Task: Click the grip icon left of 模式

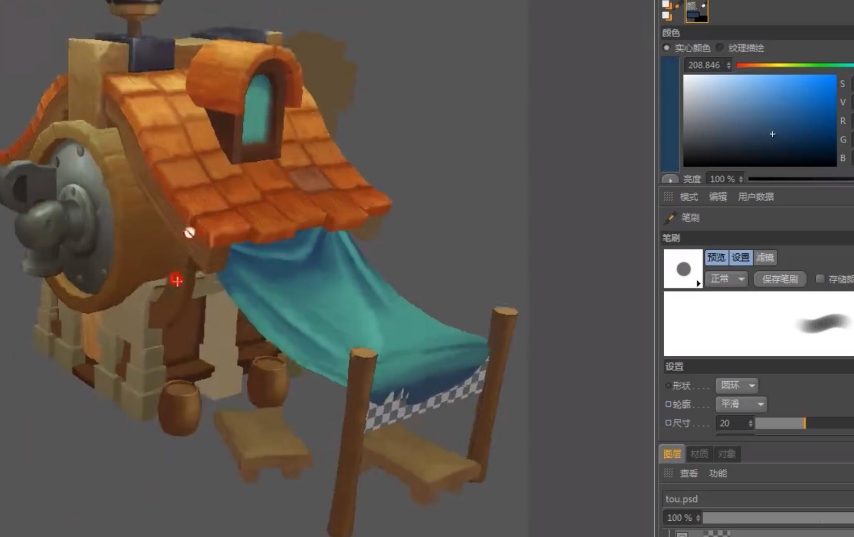Action: (x=669, y=197)
